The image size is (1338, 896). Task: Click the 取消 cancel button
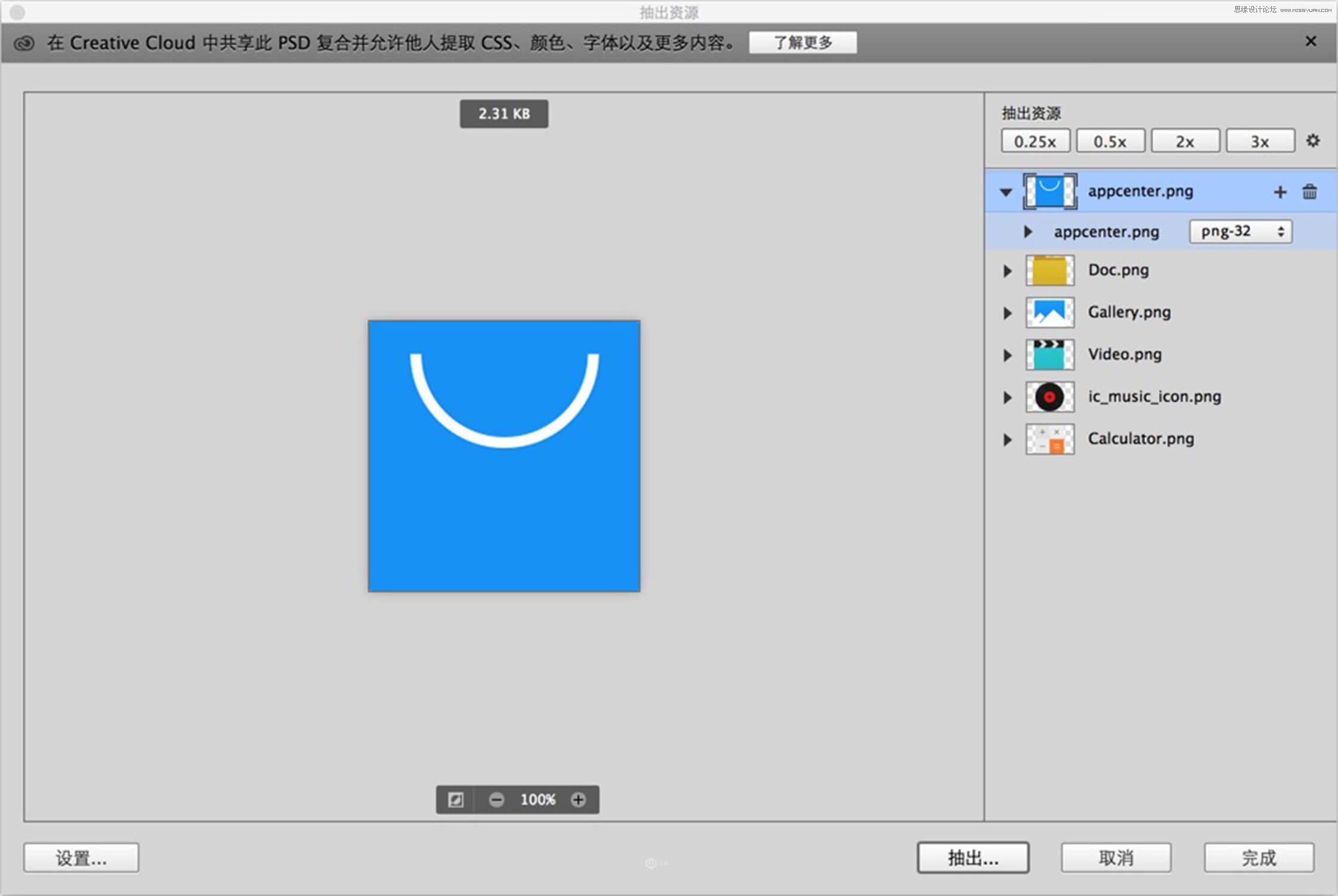1116,858
